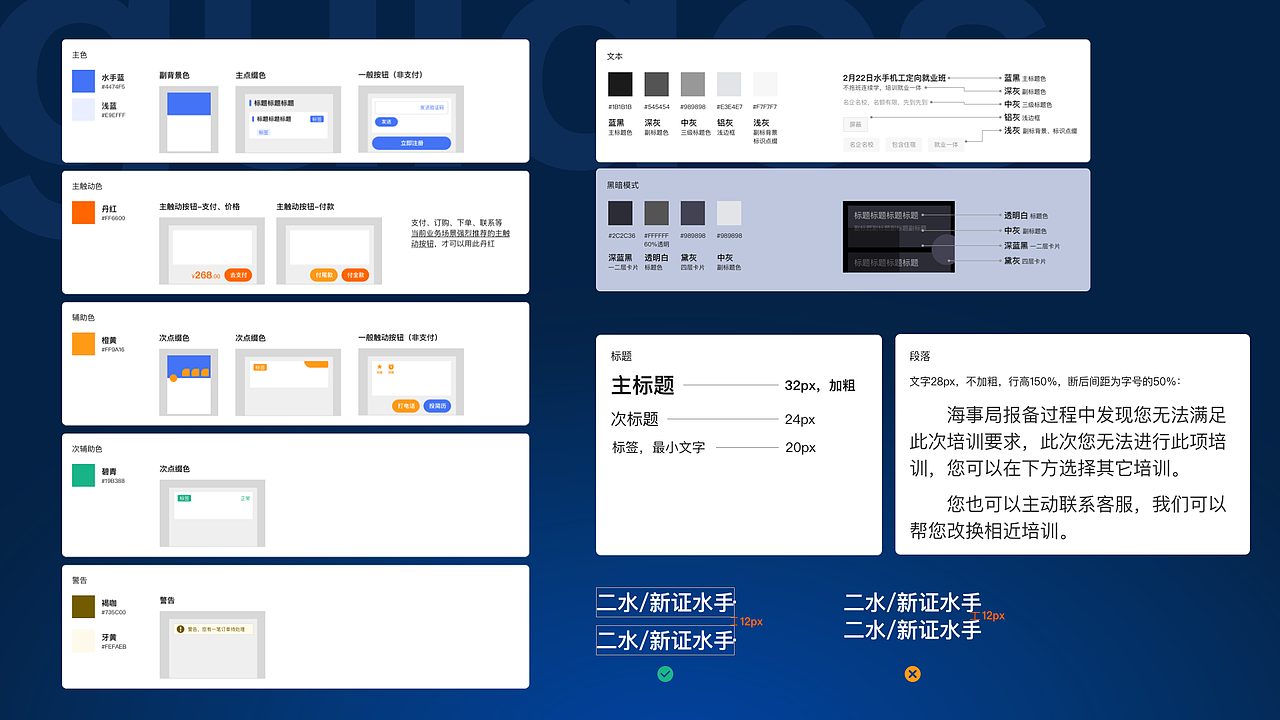Click the orange 去支付 payment button

pyautogui.click(x=238, y=275)
